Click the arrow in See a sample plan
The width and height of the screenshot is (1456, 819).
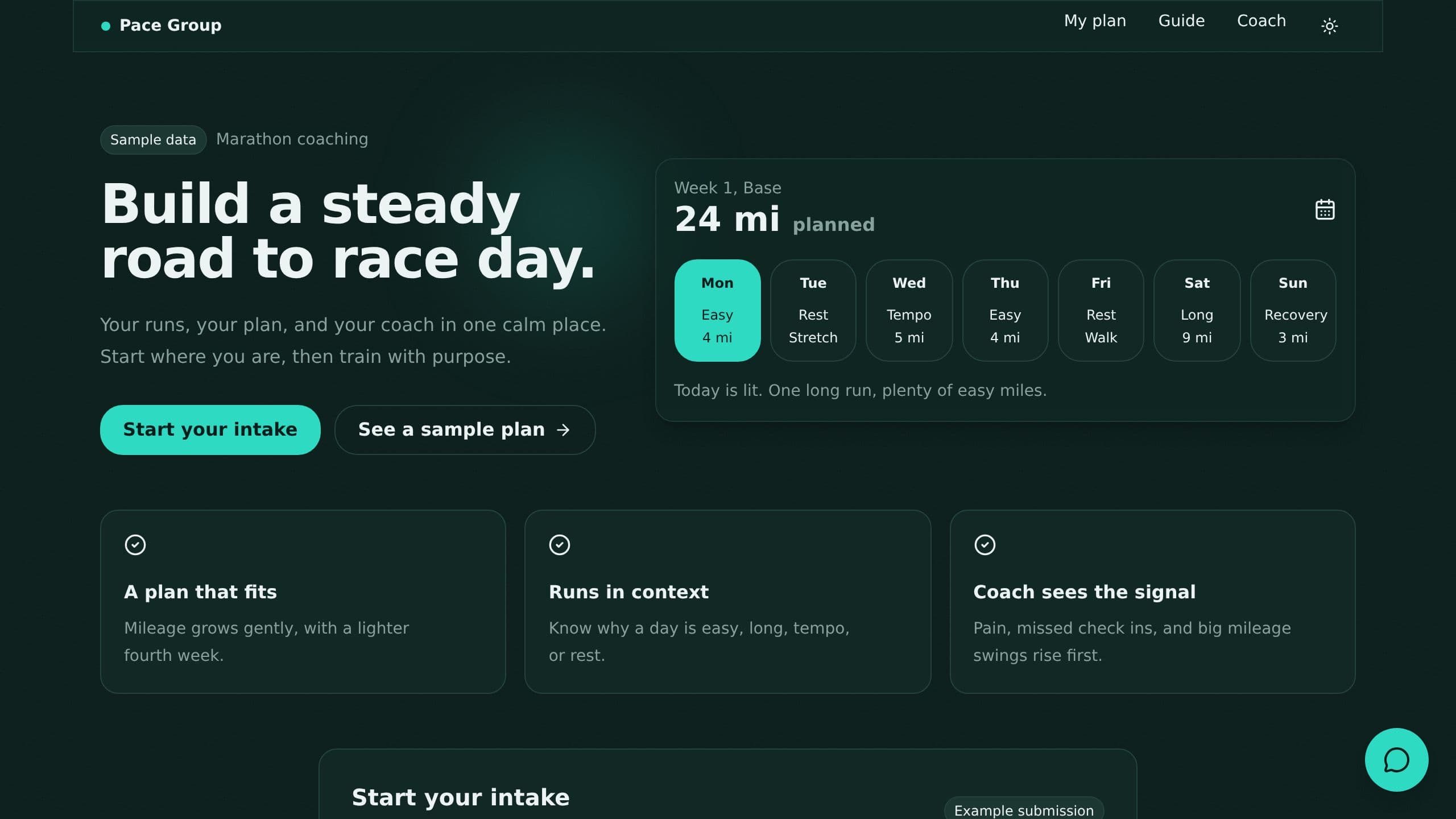click(563, 430)
